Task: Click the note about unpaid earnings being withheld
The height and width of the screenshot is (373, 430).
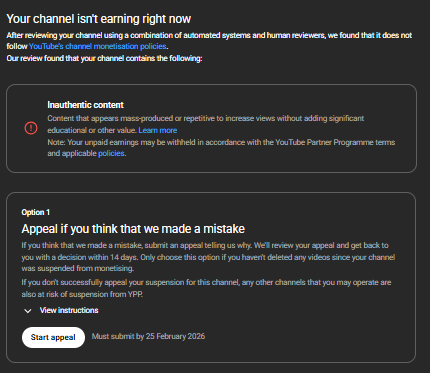Action: 221,148
